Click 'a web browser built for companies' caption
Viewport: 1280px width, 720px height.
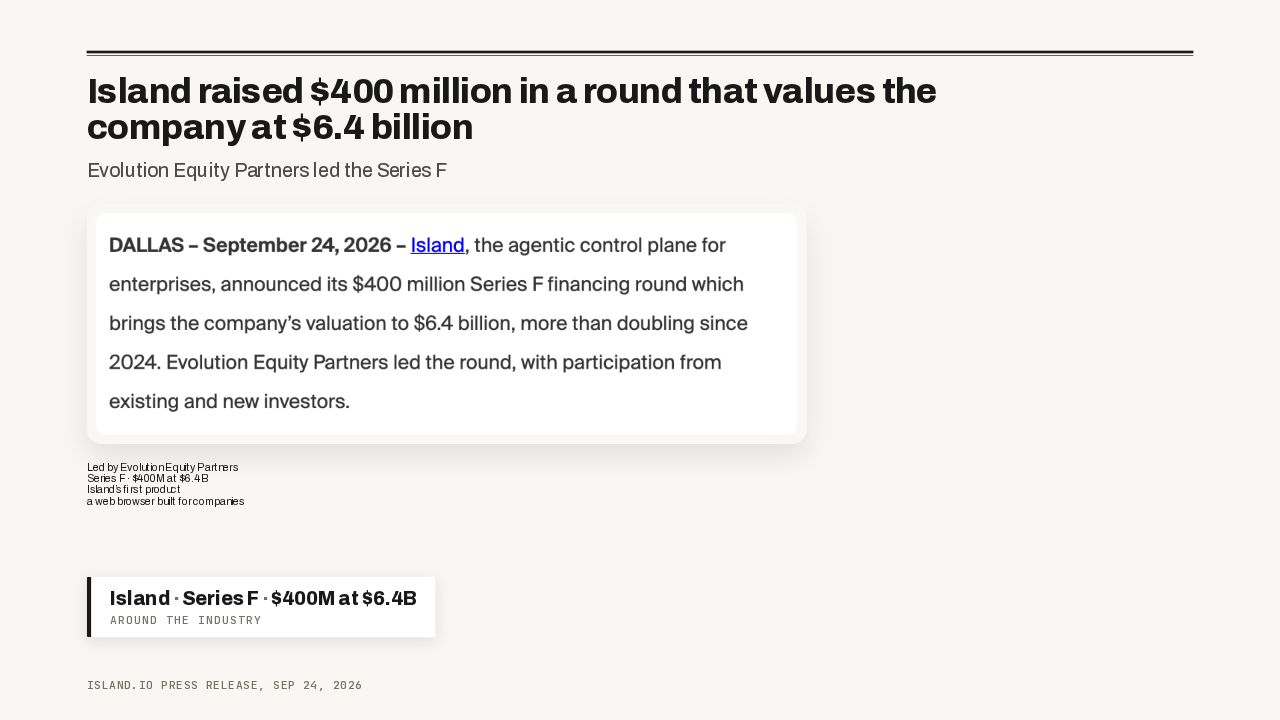(x=165, y=501)
